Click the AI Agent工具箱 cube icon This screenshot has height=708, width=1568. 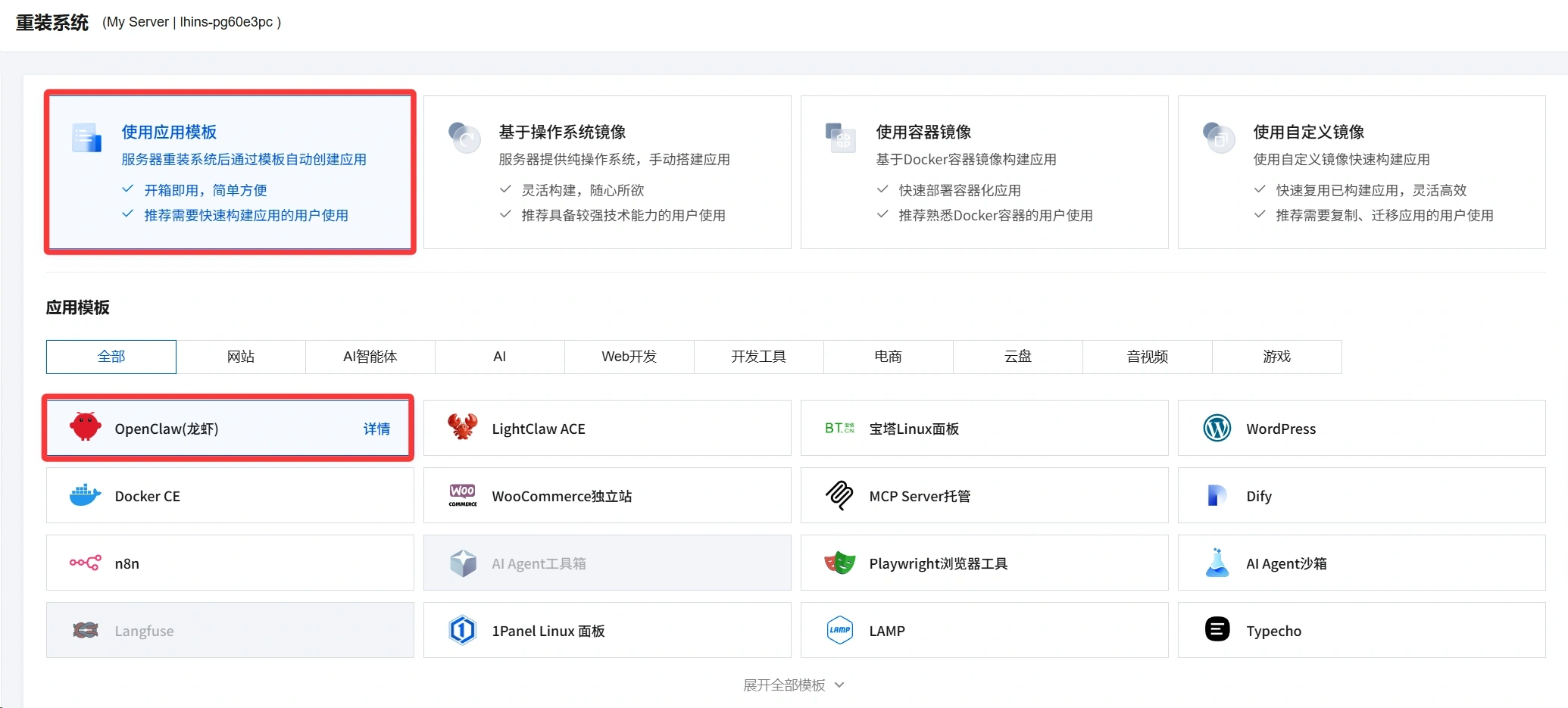(x=463, y=563)
